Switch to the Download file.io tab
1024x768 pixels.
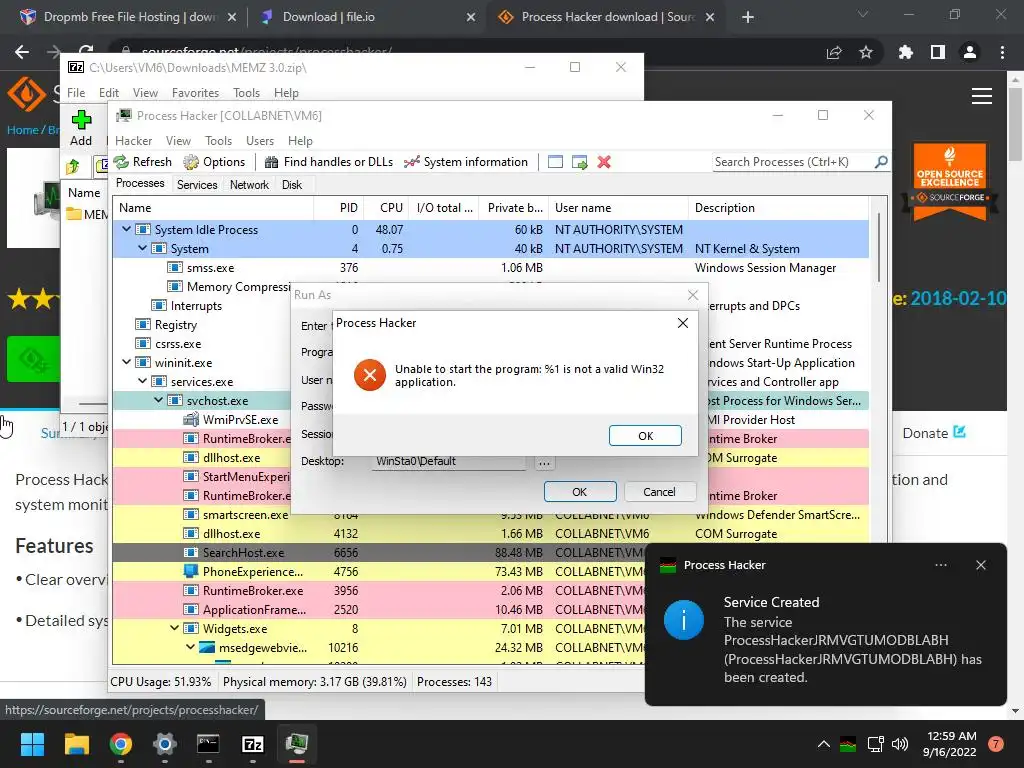click(x=366, y=17)
